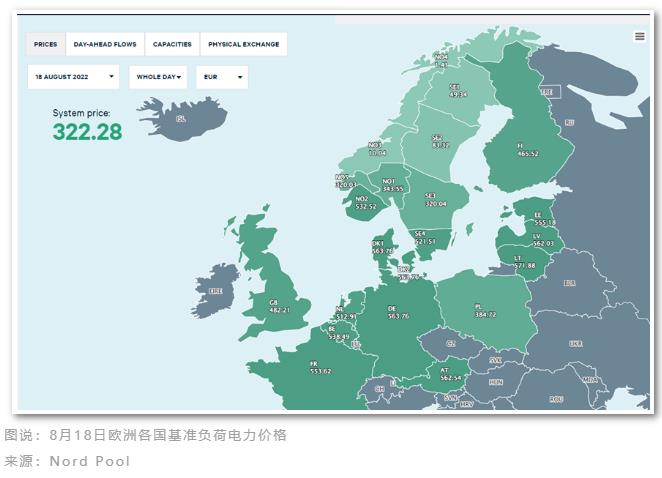
Task: Go to the Physical Exchange tab
Action: (x=243, y=45)
